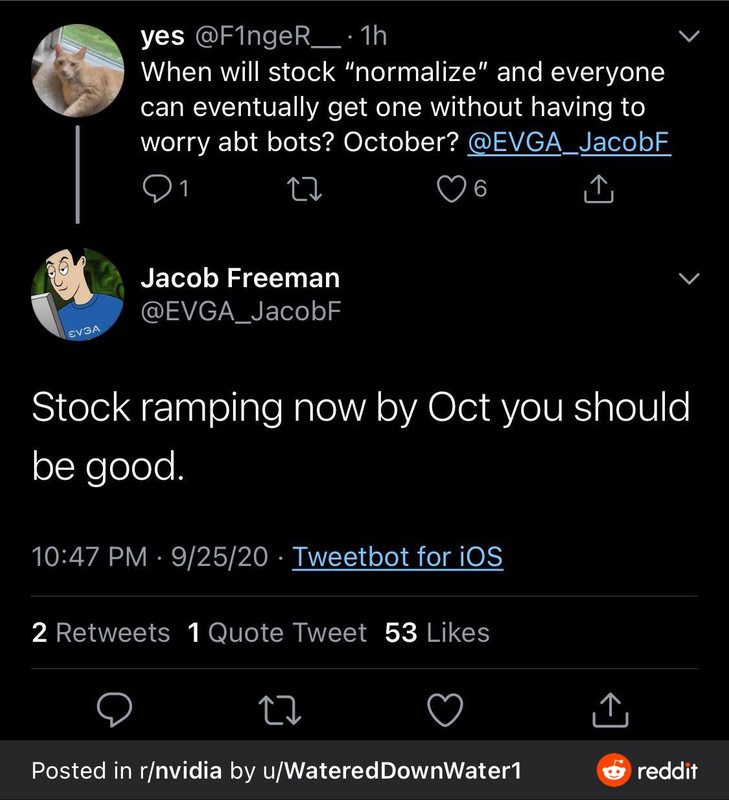Share the yes user's tweet
The image size is (729, 800).
[x=597, y=189]
